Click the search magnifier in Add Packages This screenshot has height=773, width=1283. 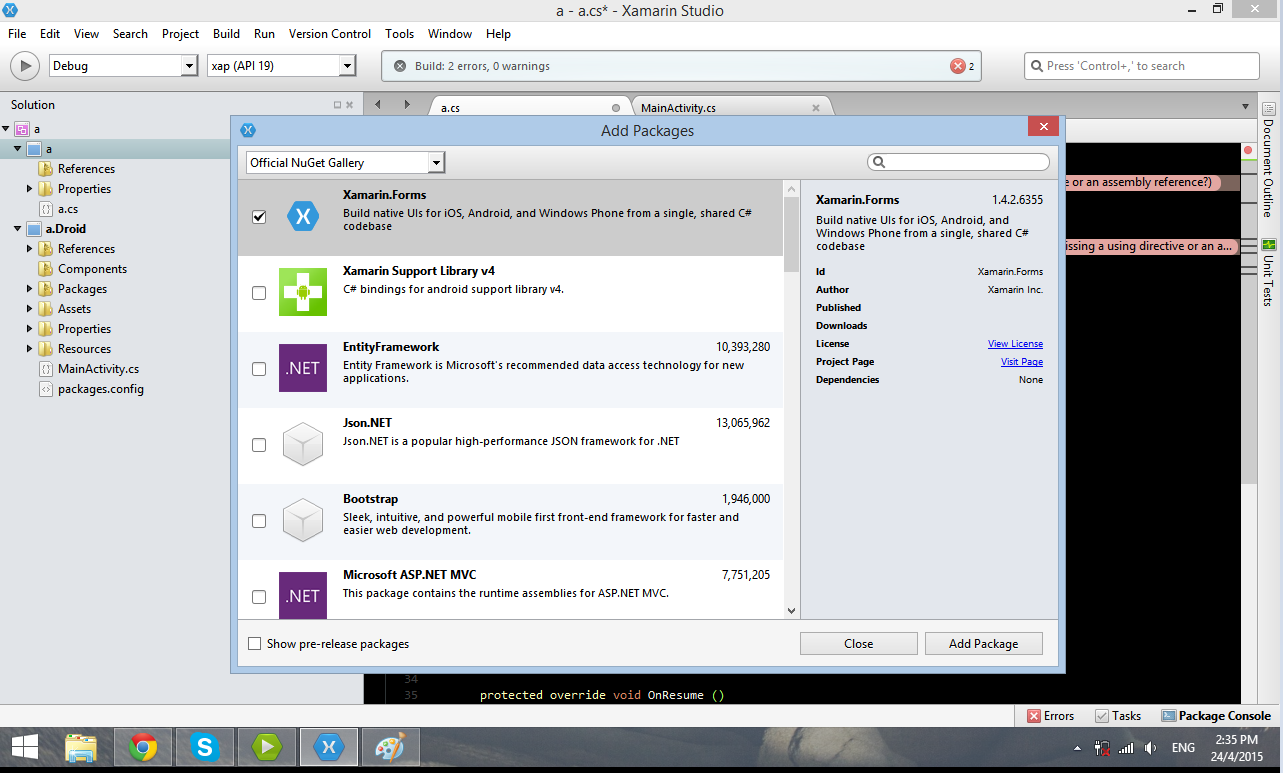pyautogui.click(x=879, y=162)
